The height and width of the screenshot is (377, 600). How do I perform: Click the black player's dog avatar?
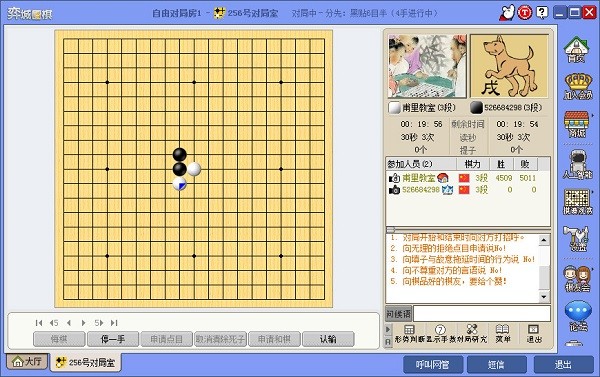tap(509, 66)
